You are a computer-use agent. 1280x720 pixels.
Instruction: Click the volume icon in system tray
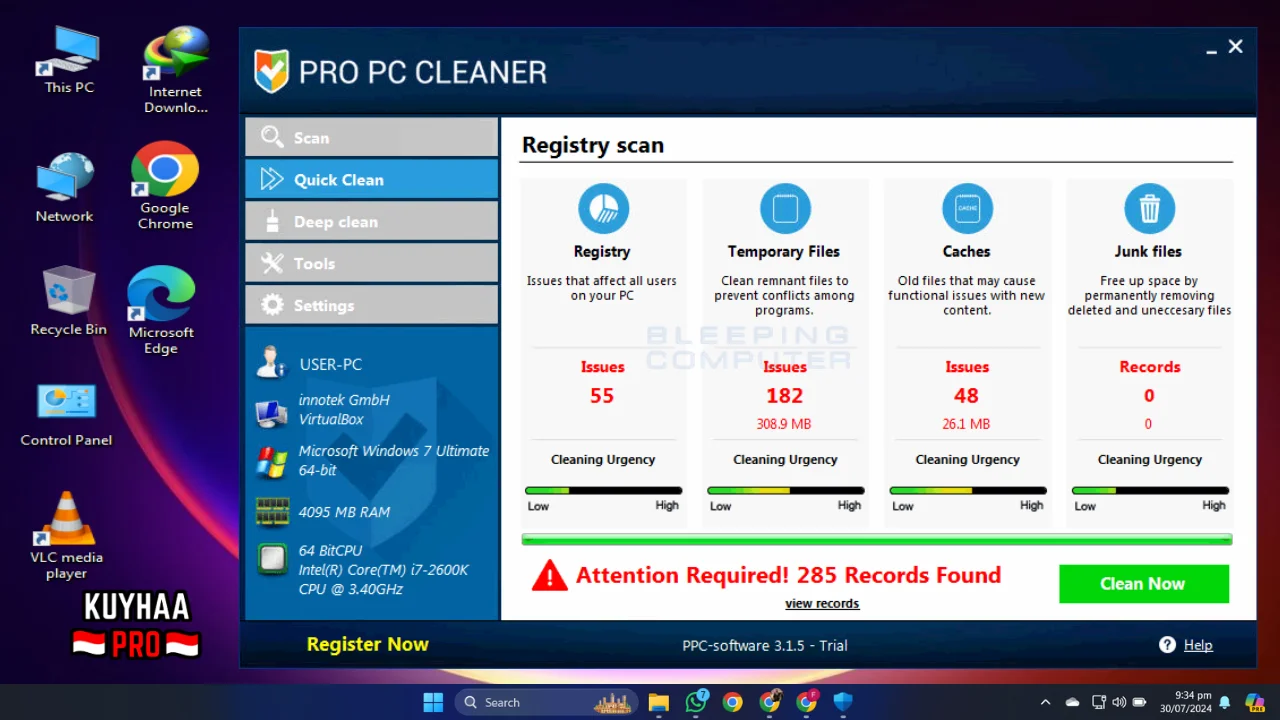click(1119, 702)
